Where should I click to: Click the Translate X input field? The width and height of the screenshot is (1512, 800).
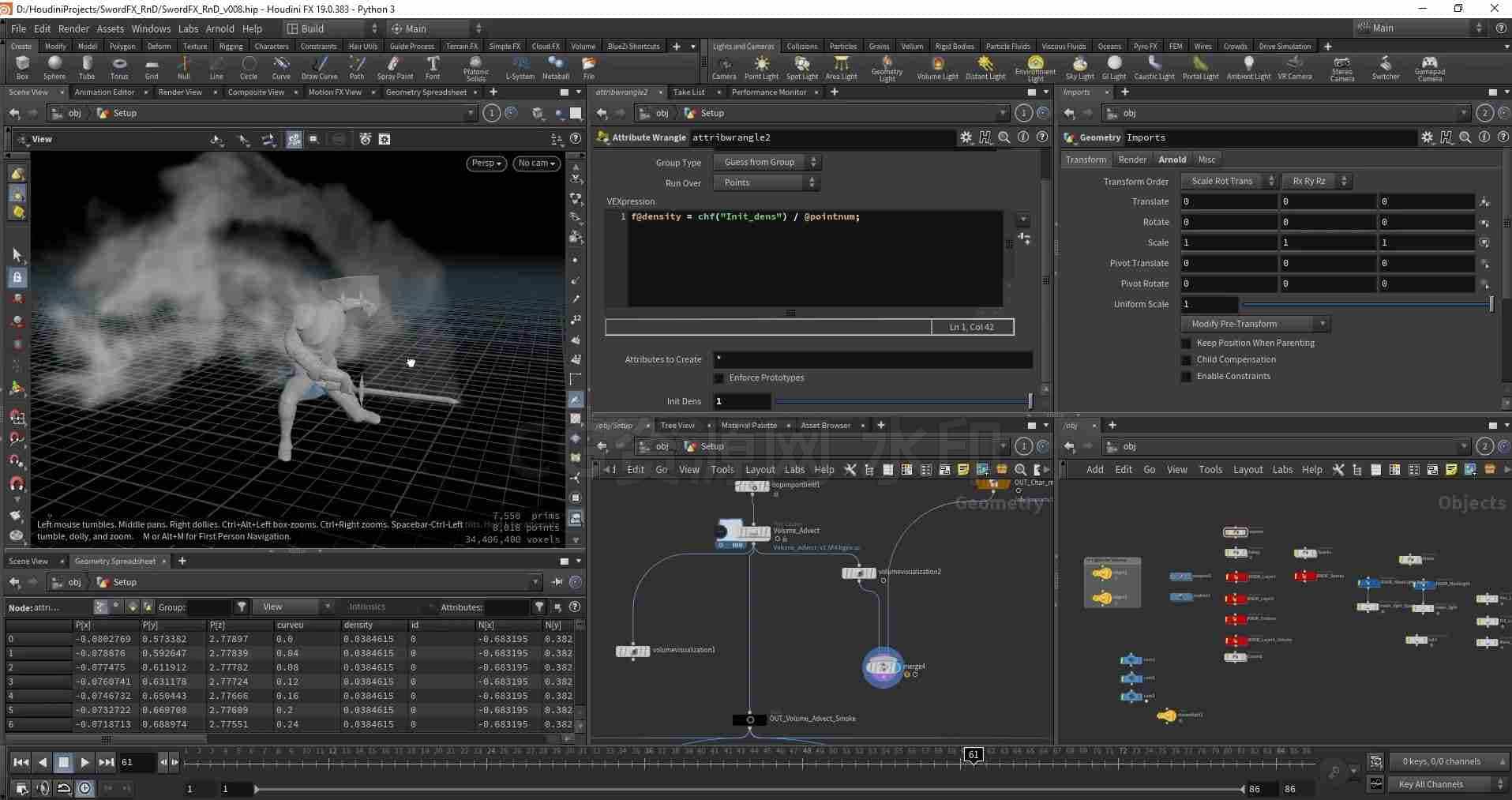[1229, 201]
